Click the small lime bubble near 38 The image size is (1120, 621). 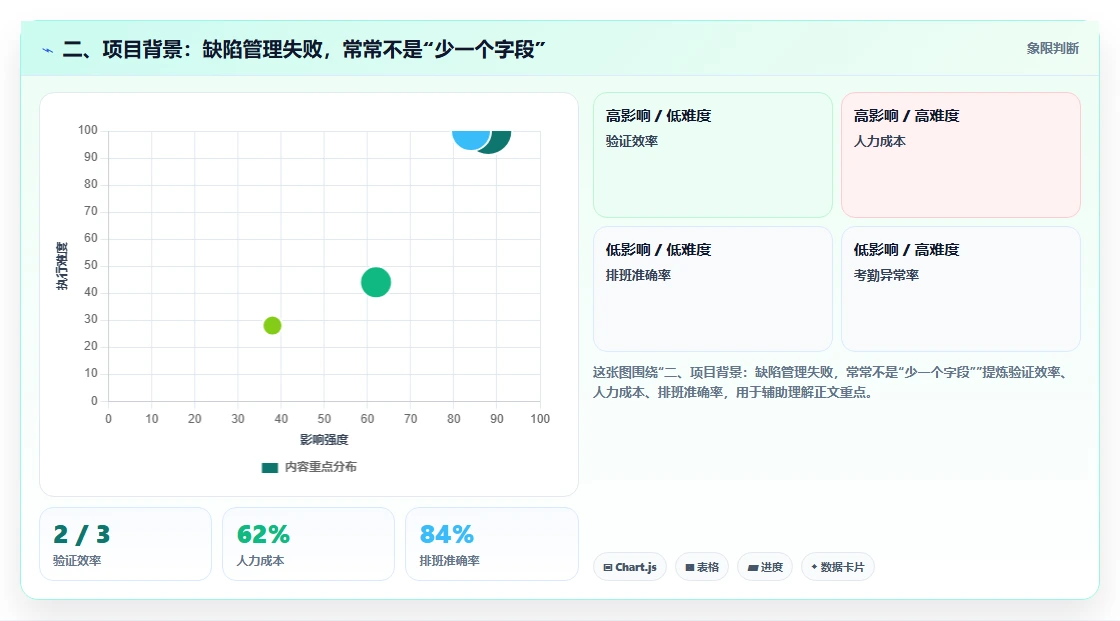tap(272, 325)
